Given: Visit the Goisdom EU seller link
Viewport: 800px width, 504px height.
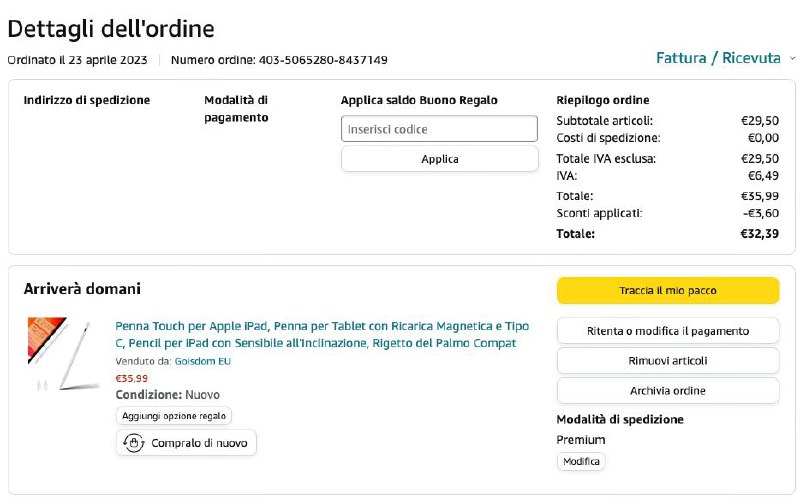Looking at the screenshot, I should tap(201, 361).
